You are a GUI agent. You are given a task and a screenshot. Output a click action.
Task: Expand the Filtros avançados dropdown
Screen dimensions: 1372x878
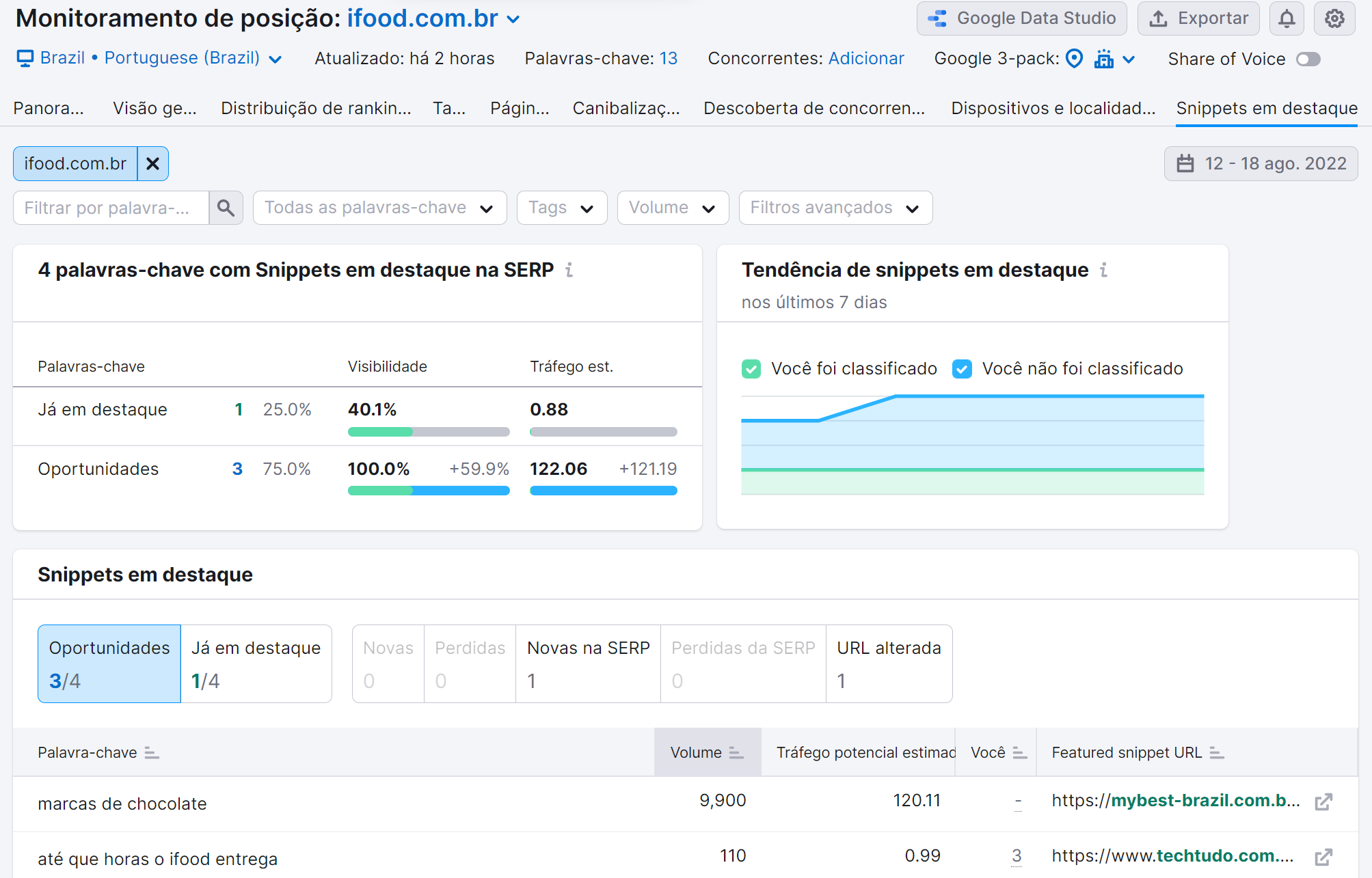835,207
